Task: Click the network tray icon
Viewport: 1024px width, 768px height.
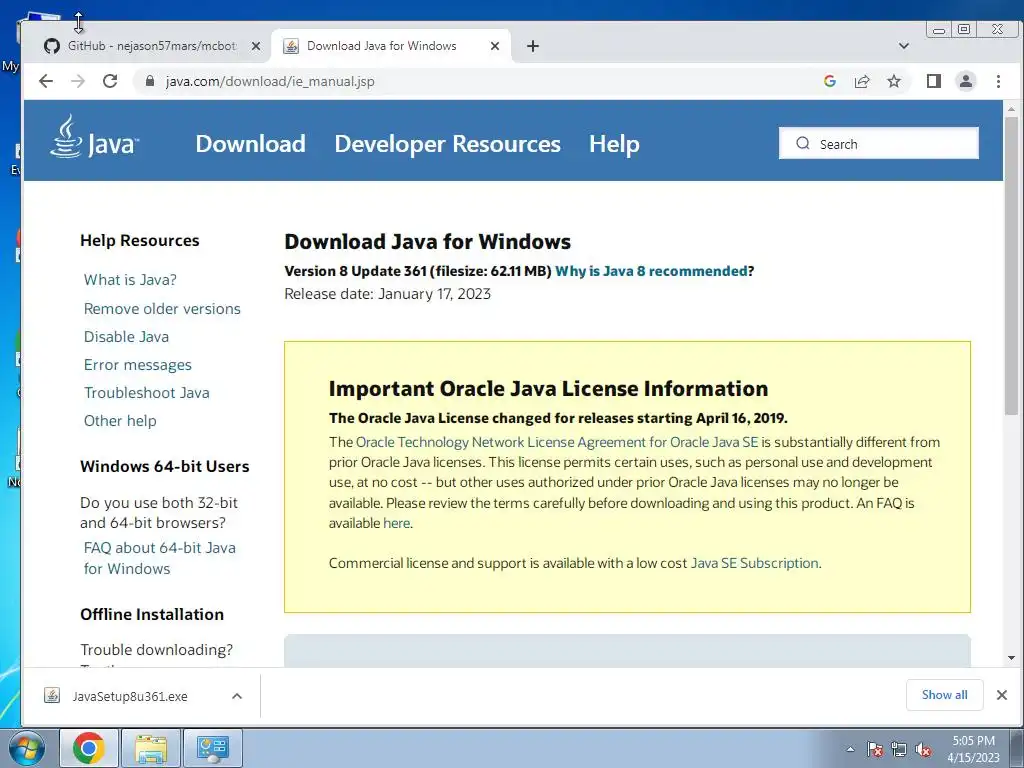Action: click(899, 750)
